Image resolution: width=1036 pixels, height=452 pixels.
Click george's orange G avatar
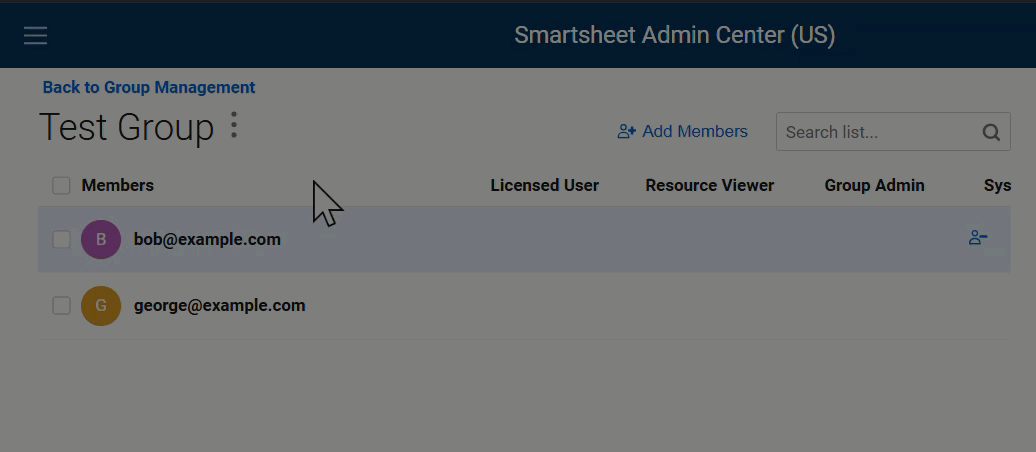101,306
